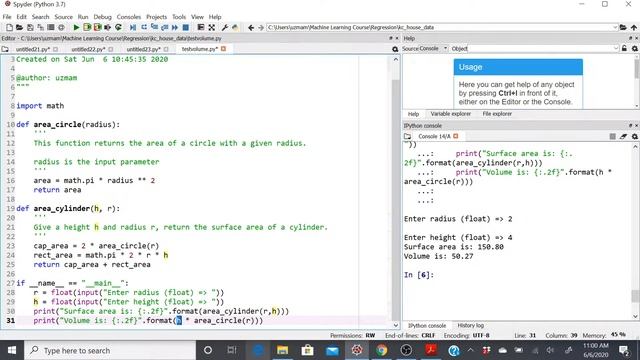640x360 pixels.
Task: Maximize the current pane
Action: (x=200, y=27)
